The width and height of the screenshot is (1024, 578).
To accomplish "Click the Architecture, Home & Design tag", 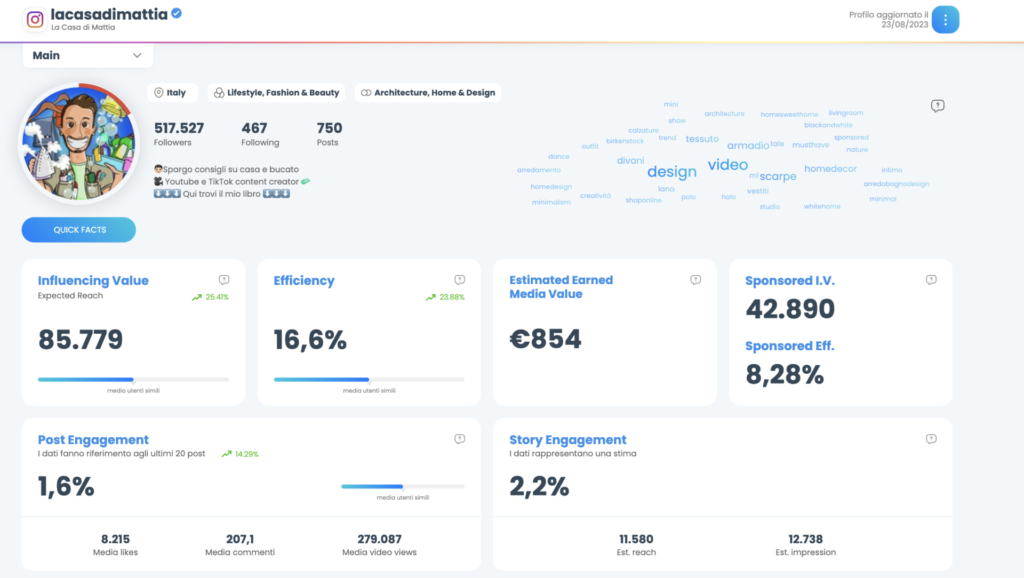I will pos(428,93).
